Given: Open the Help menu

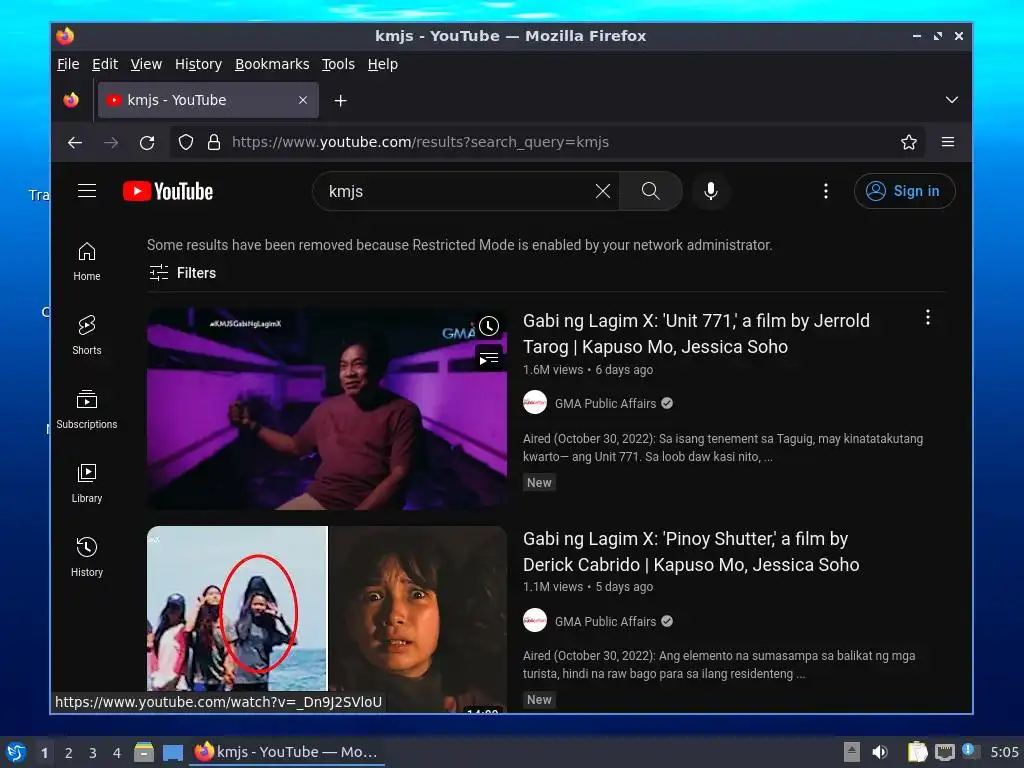Looking at the screenshot, I should [383, 64].
